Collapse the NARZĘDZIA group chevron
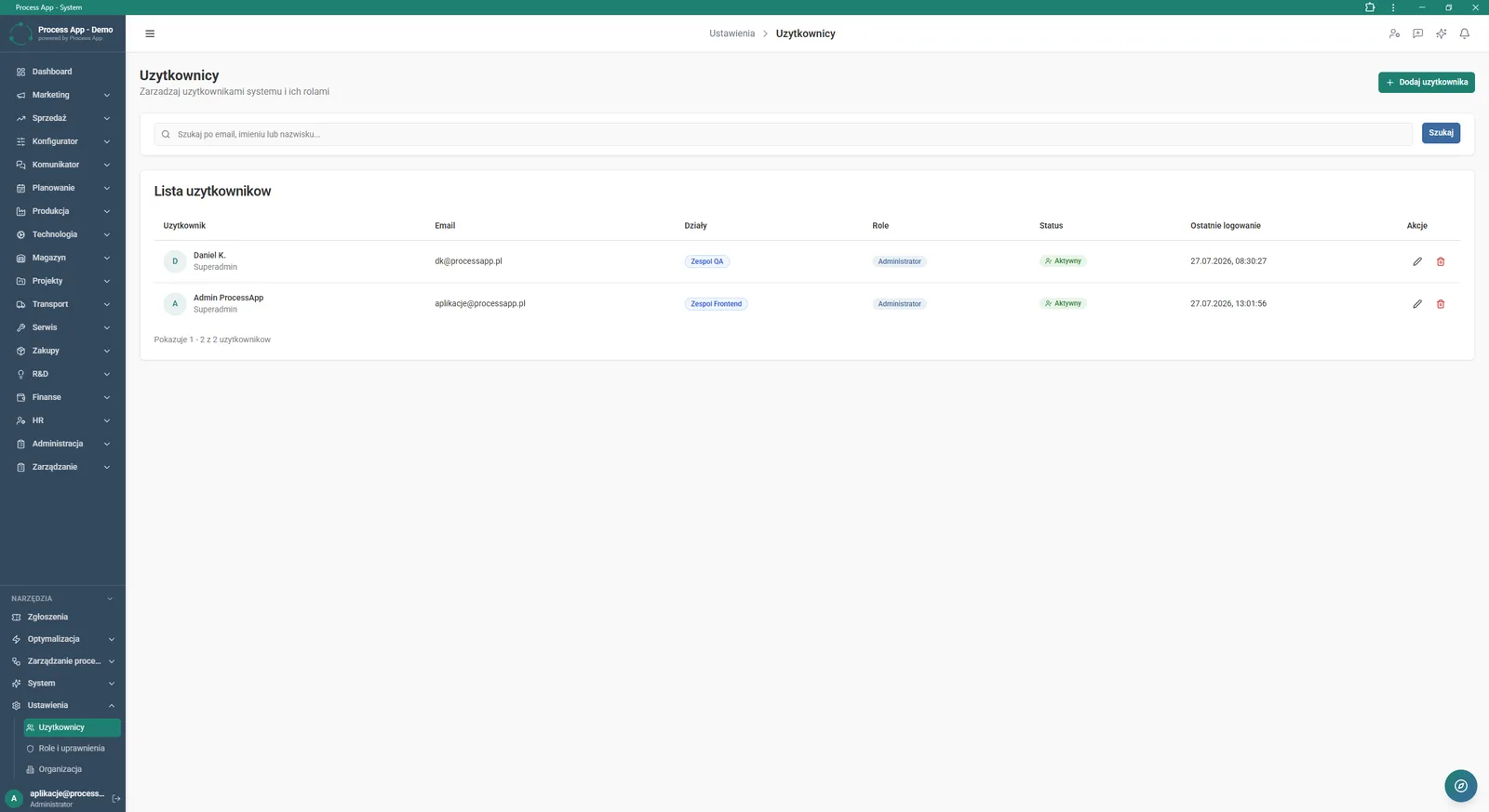This screenshot has height=812, width=1489. (110, 598)
